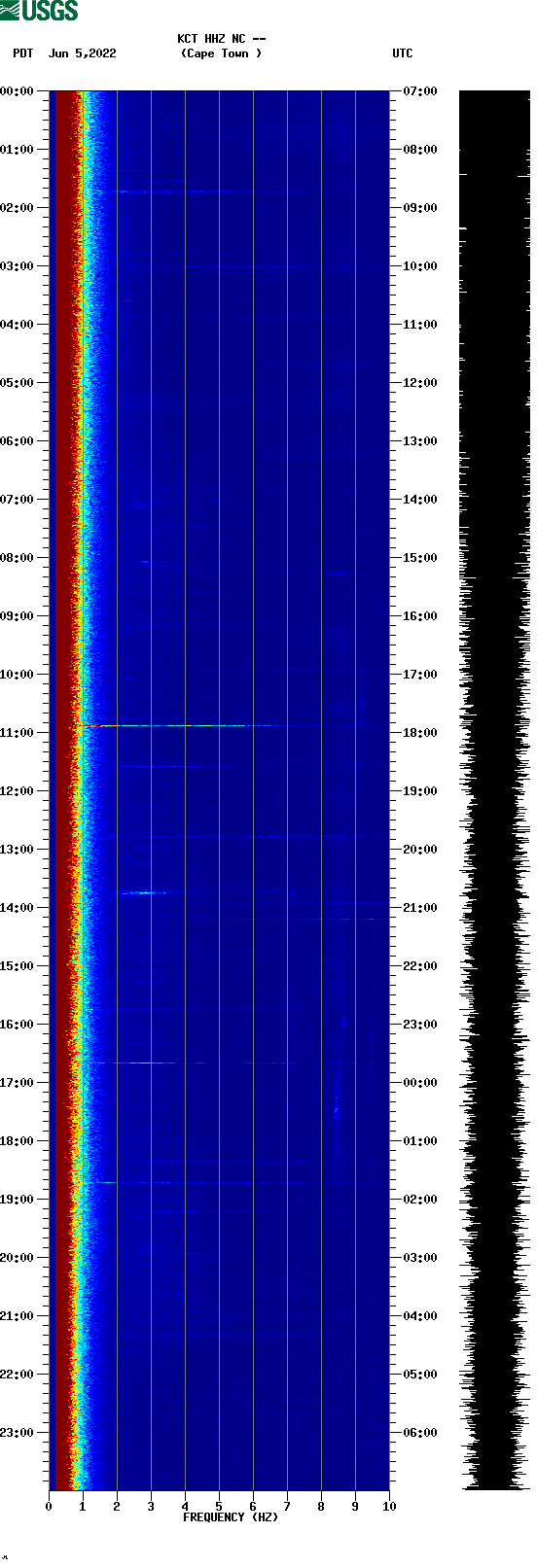Click the (Cape Town ) station label
The height and width of the screenshot is (1568, 537).
click(221, 53)
